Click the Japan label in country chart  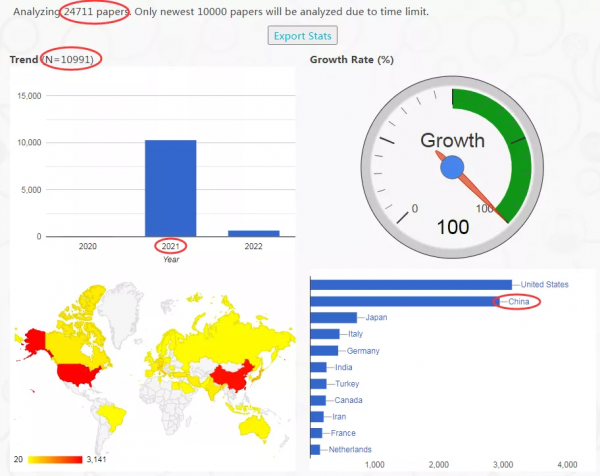click(376, 318)
